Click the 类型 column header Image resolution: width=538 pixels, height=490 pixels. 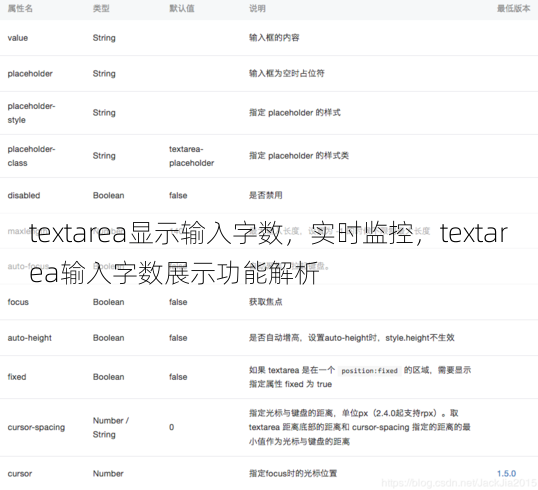101,9
